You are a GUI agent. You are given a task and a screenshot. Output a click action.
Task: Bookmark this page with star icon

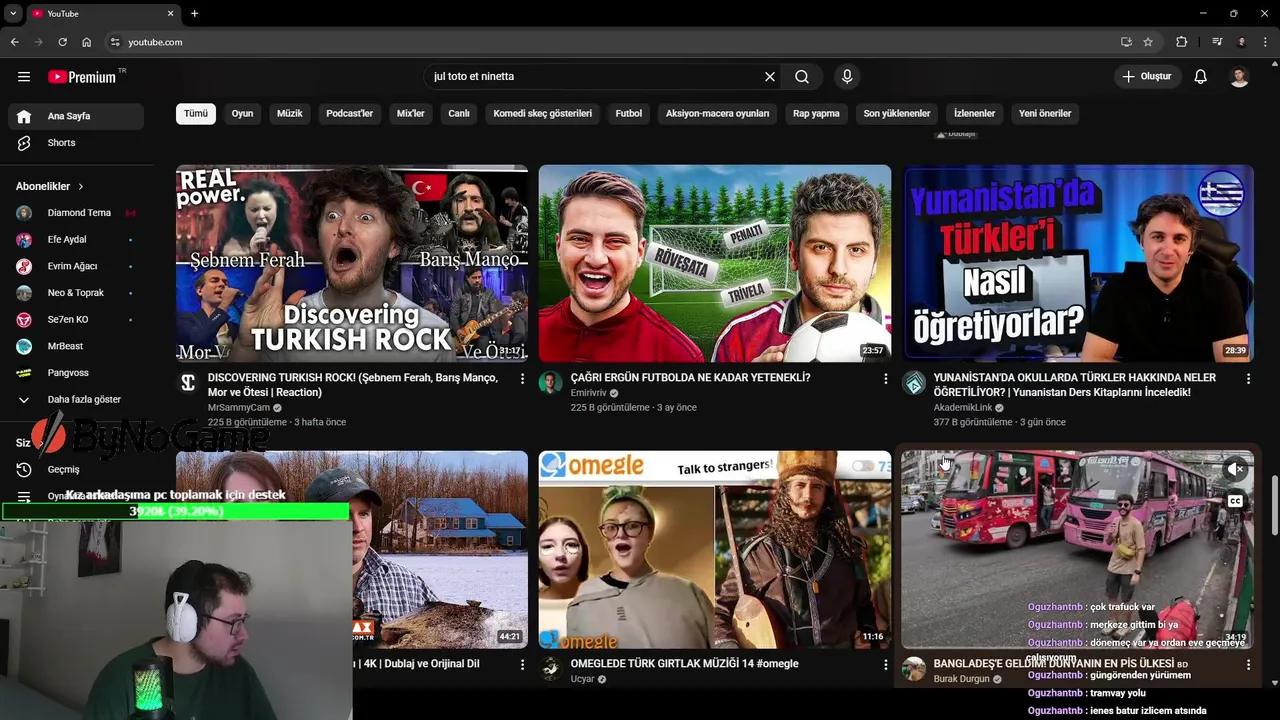coord(1148,42)
